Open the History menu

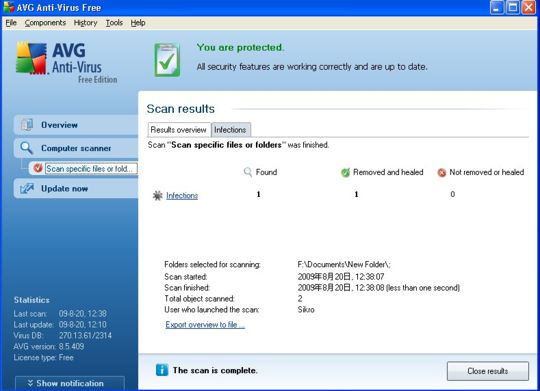click(x=85, y=23)
